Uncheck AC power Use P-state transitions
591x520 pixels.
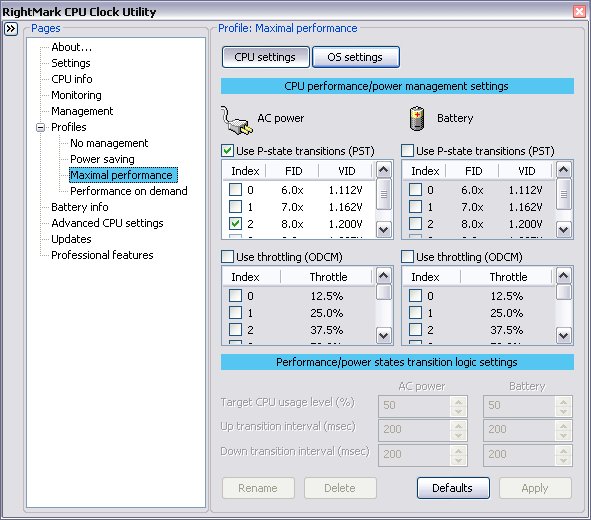(x=227, y=151)
